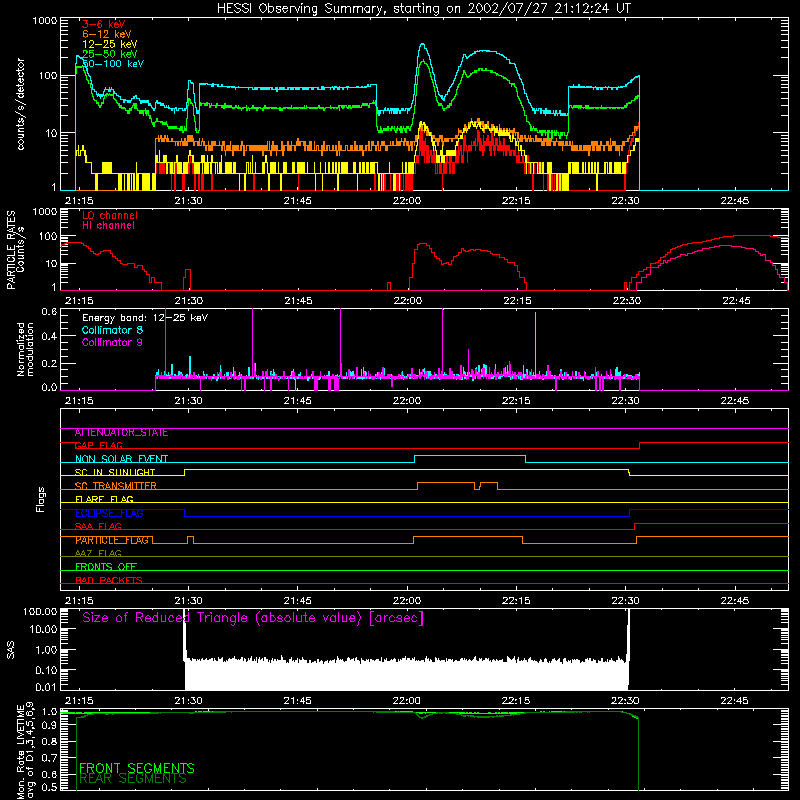
Task: Click the ECLIPSE_FLAG label
Action: point(109,513)
